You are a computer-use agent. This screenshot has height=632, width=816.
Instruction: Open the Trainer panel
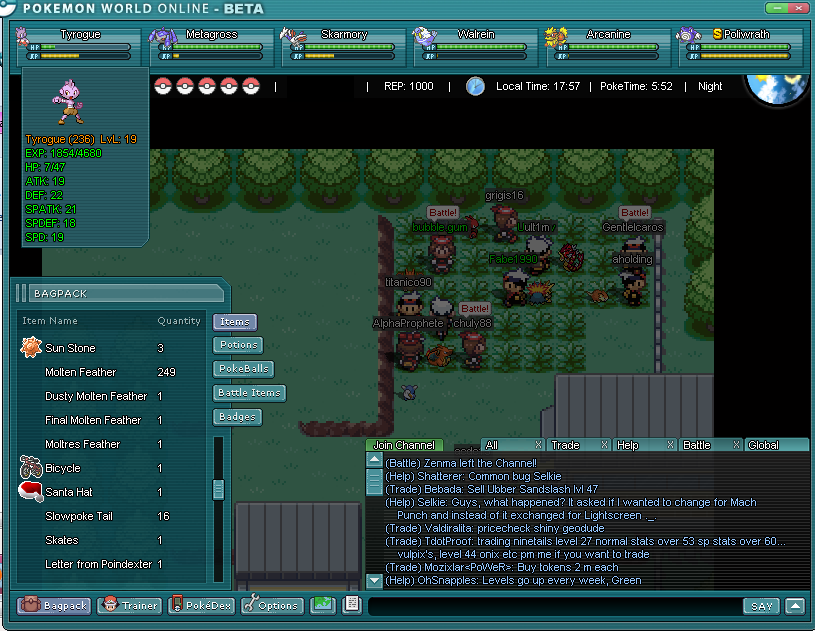(x=130, y=605)
